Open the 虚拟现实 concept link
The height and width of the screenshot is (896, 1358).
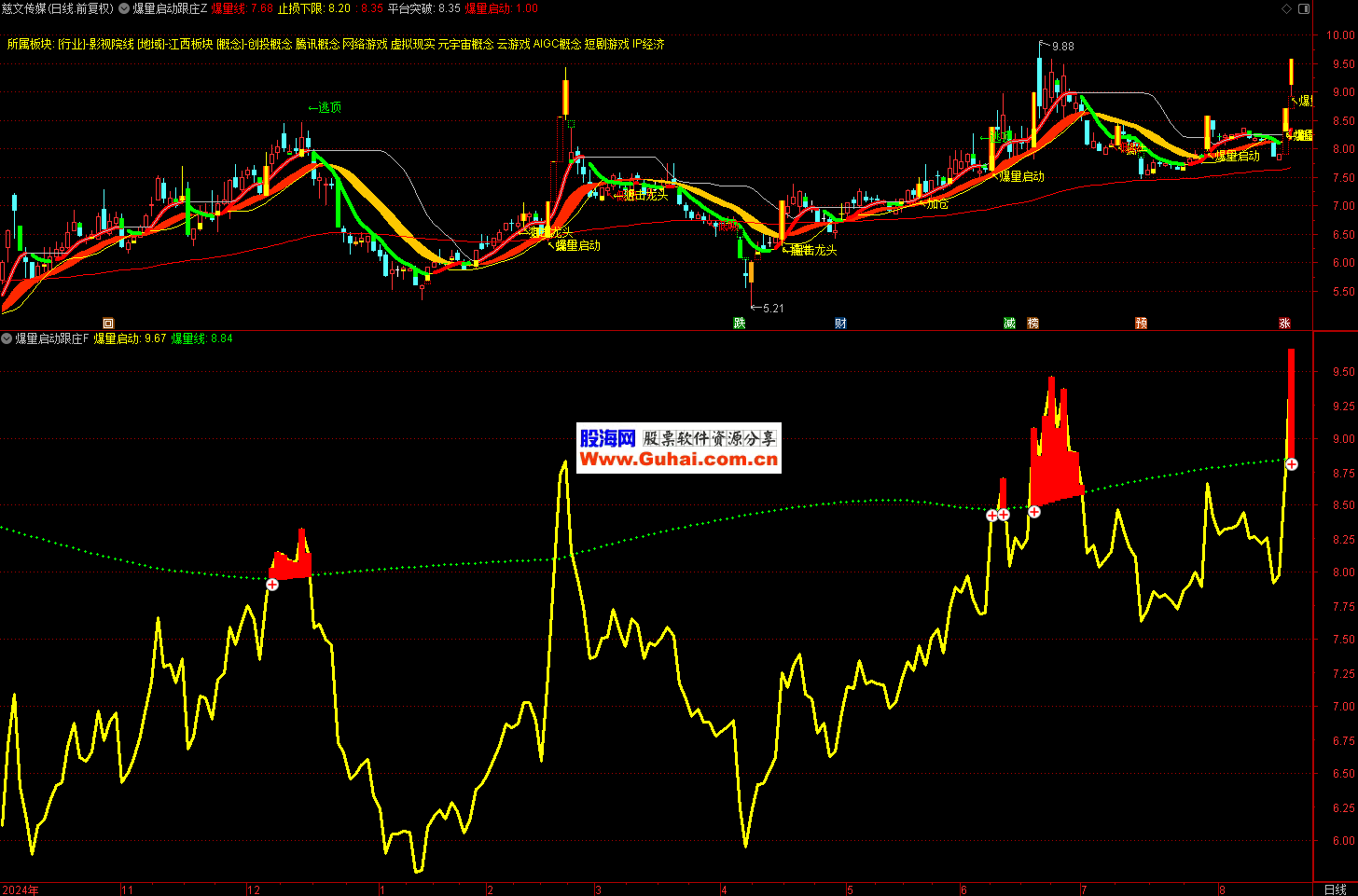412,44
